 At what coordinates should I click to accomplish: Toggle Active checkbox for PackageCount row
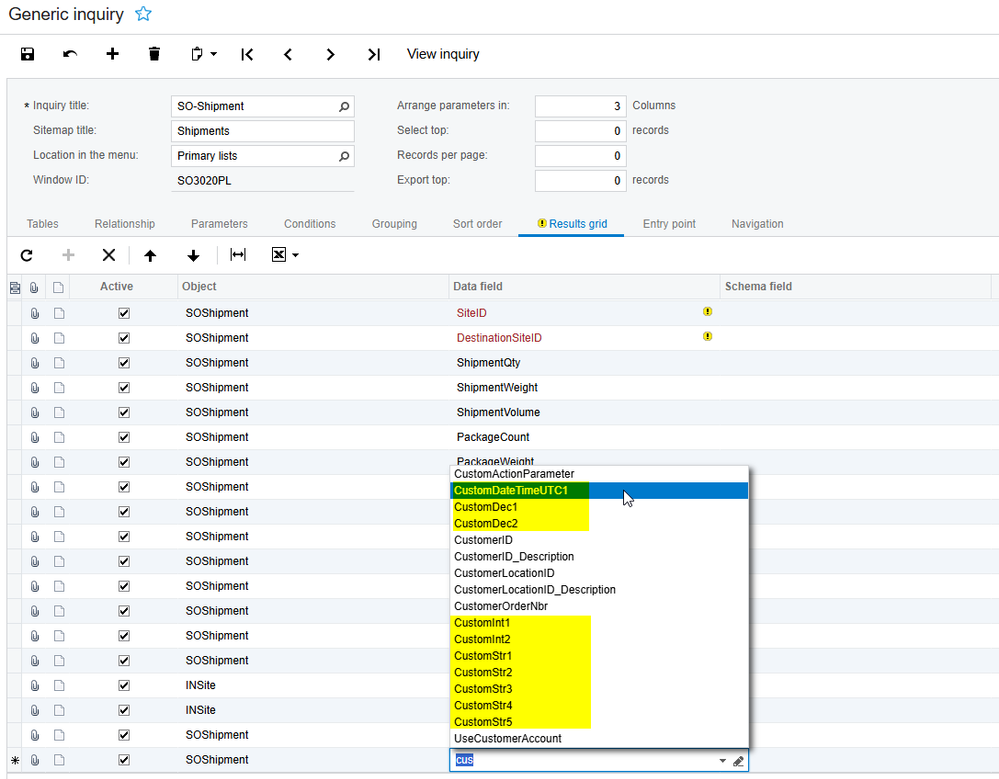pos(124,438)
